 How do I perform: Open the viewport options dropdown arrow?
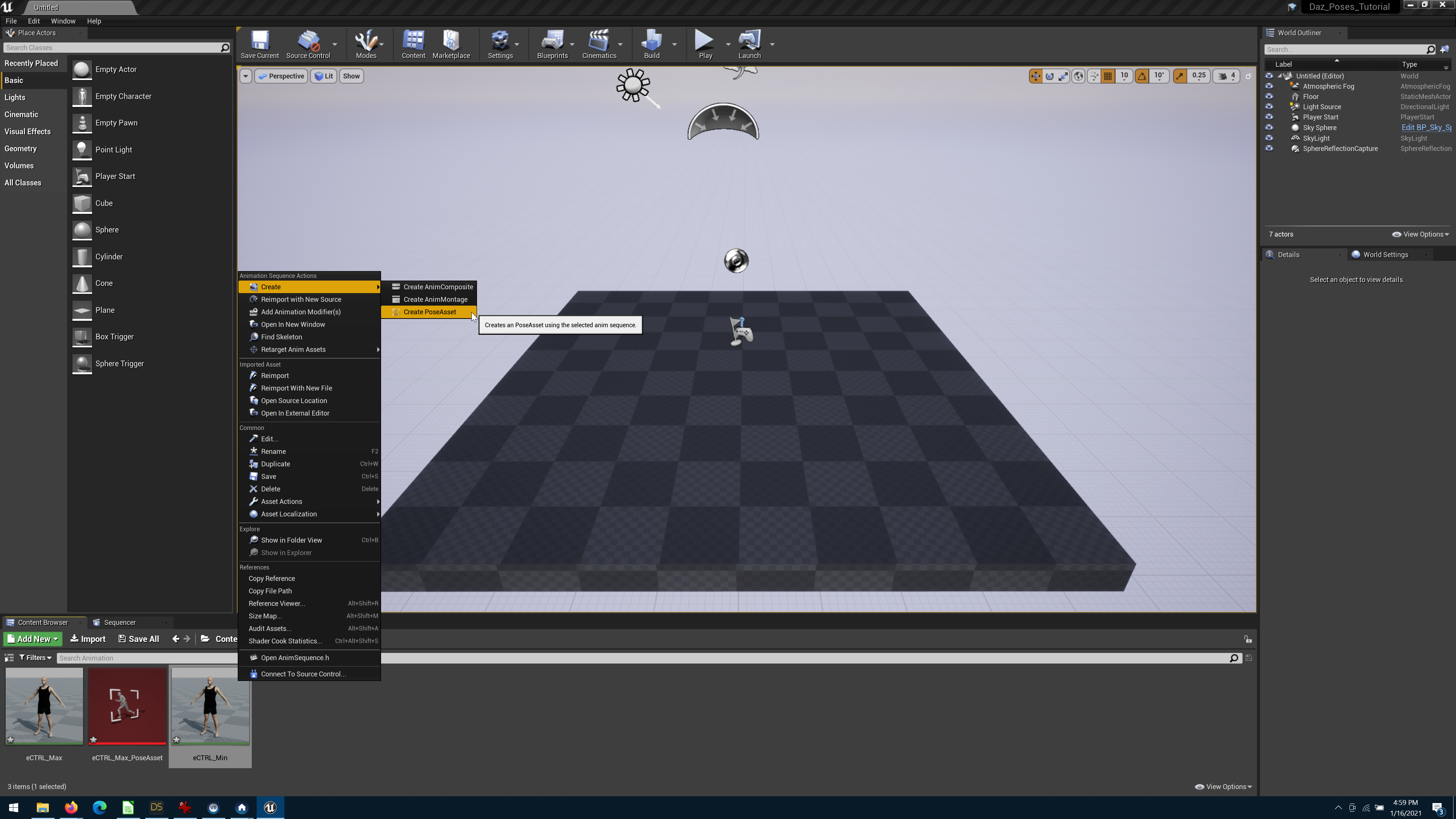tap(245, 76)
